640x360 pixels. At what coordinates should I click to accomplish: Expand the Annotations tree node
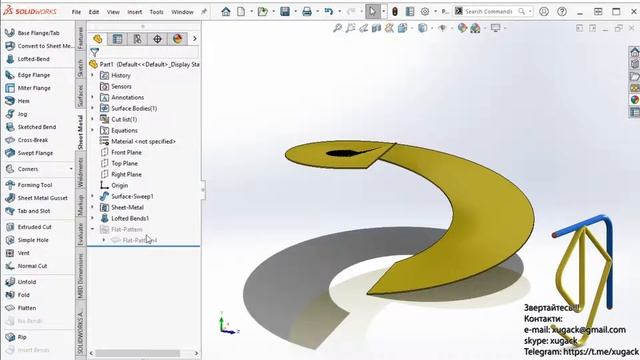point(92,98)
